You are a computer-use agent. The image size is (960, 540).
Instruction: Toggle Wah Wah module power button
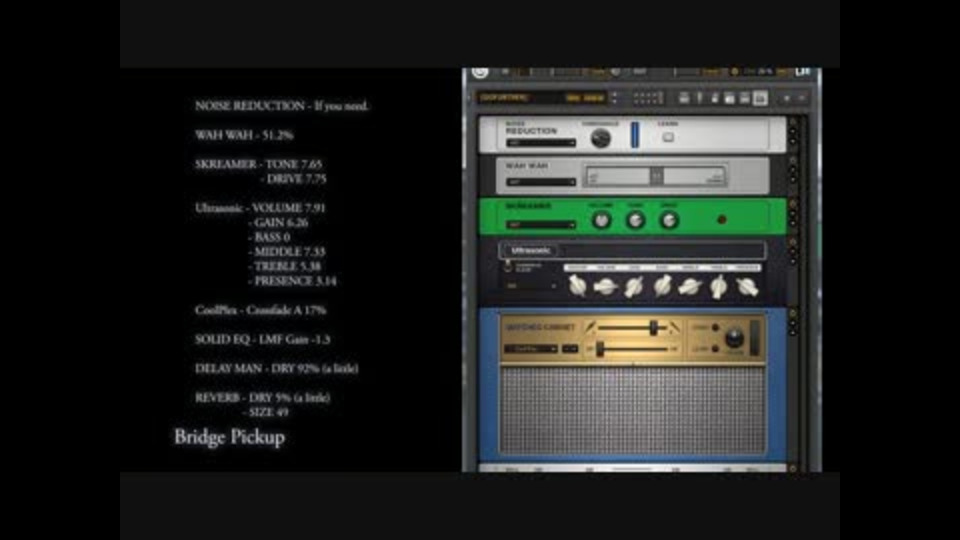coord(793,162)
